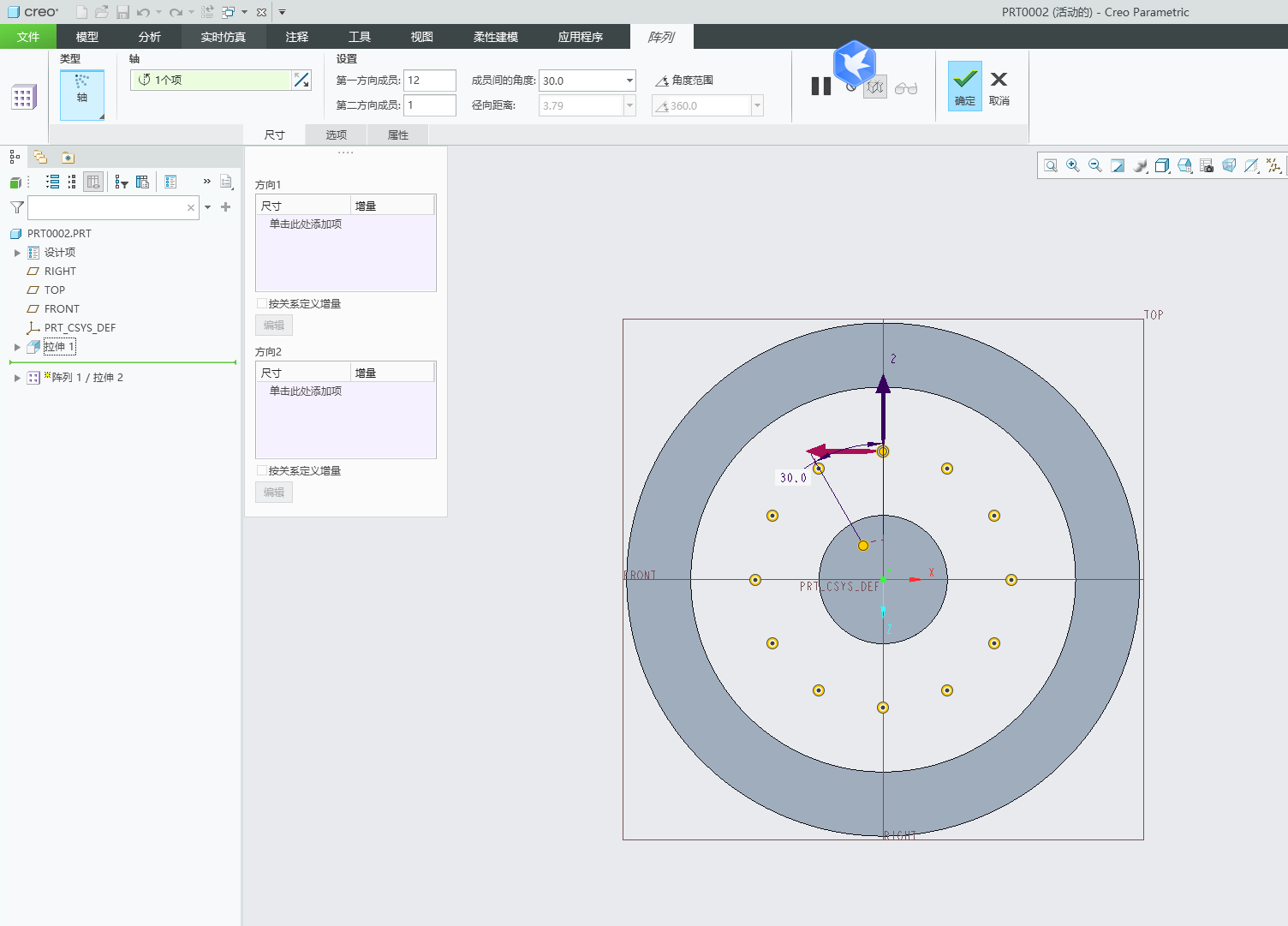Cancel the pattern with 取消
The image size is (1288, 926).
click(999, 87)
